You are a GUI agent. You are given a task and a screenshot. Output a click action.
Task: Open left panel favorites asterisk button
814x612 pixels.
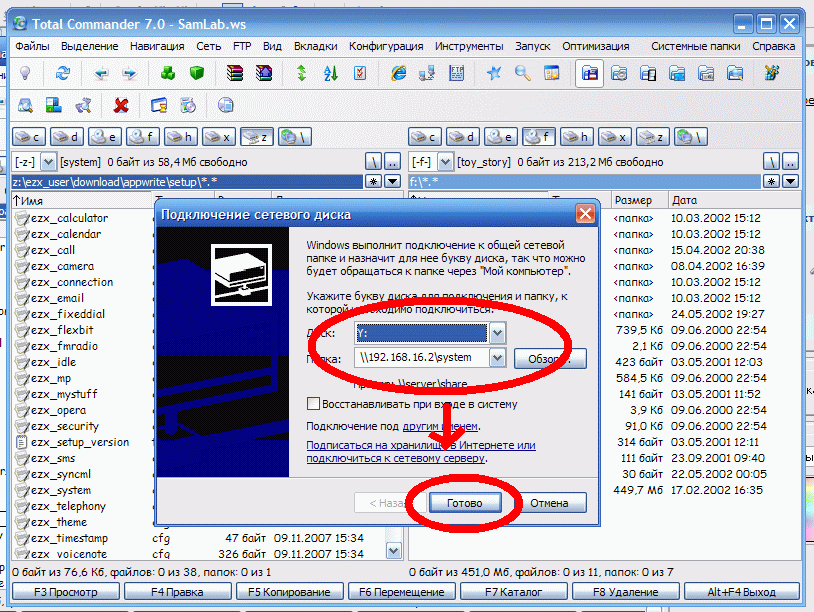point(374,182)
